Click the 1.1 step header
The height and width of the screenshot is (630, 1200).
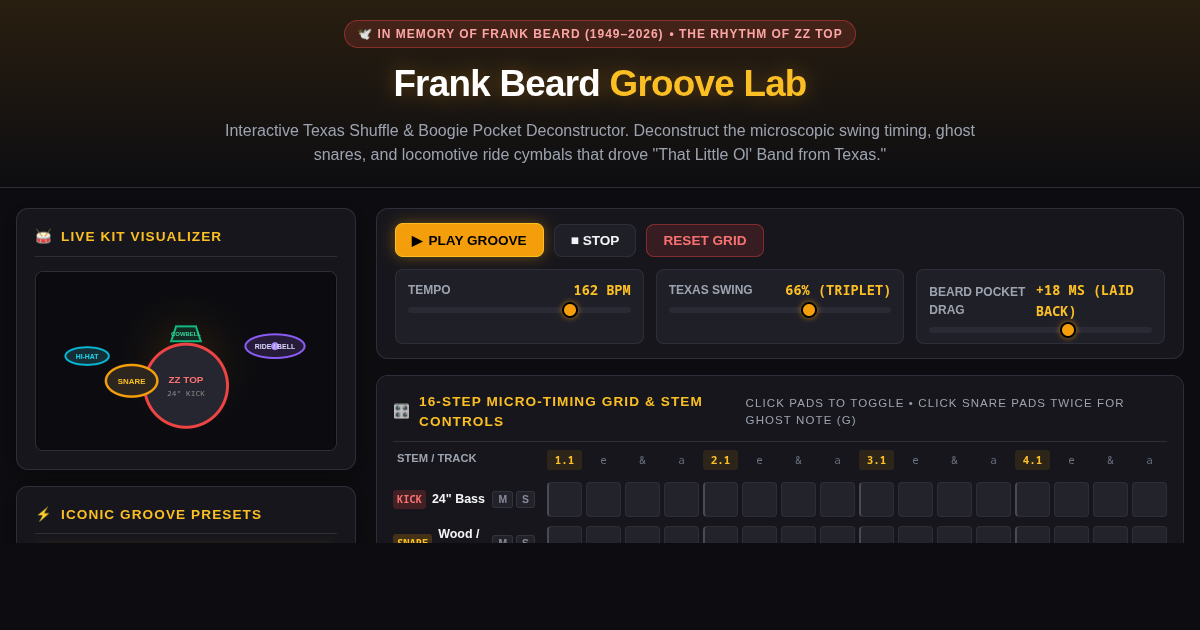564,460
